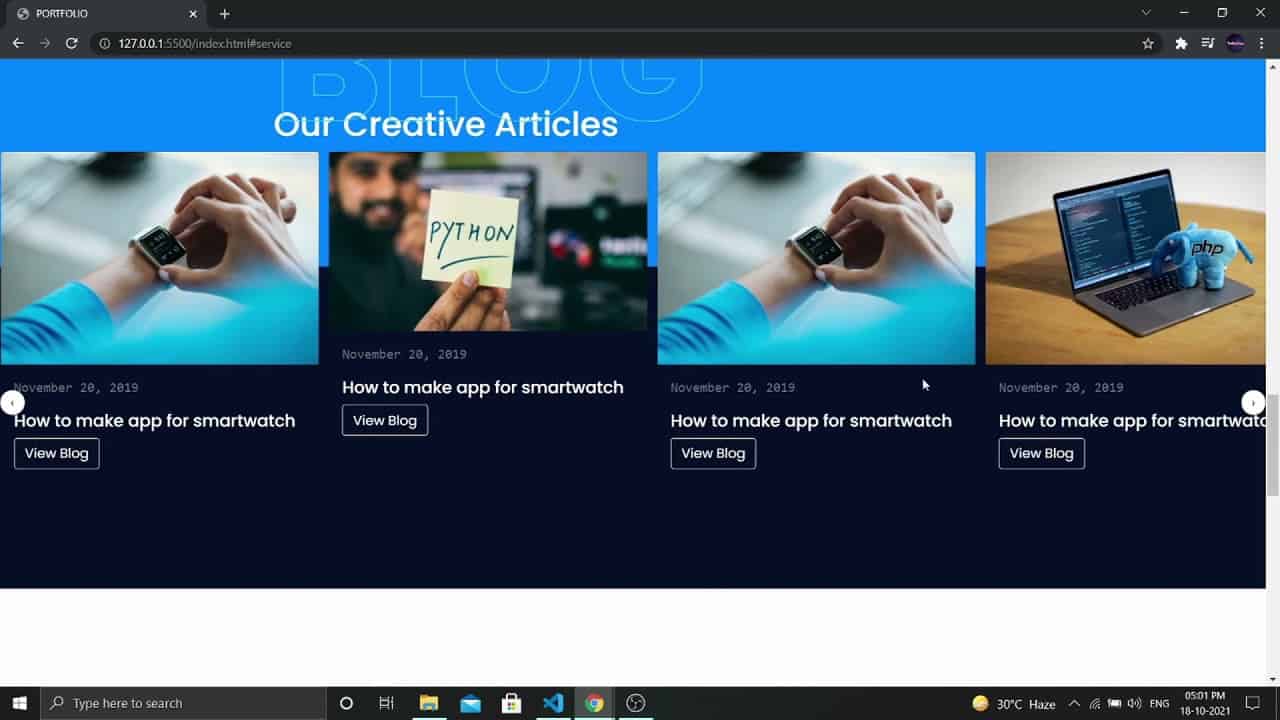Open the Windows Start menu
This screenshot has width=1280, height=720.
tap(19, 703)
